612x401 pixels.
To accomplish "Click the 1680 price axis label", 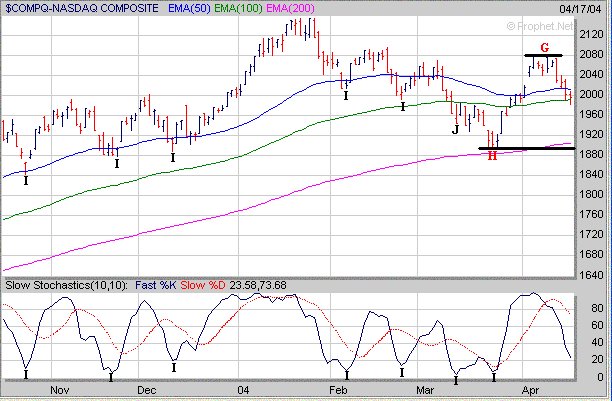I will click(x=591, y=254).
